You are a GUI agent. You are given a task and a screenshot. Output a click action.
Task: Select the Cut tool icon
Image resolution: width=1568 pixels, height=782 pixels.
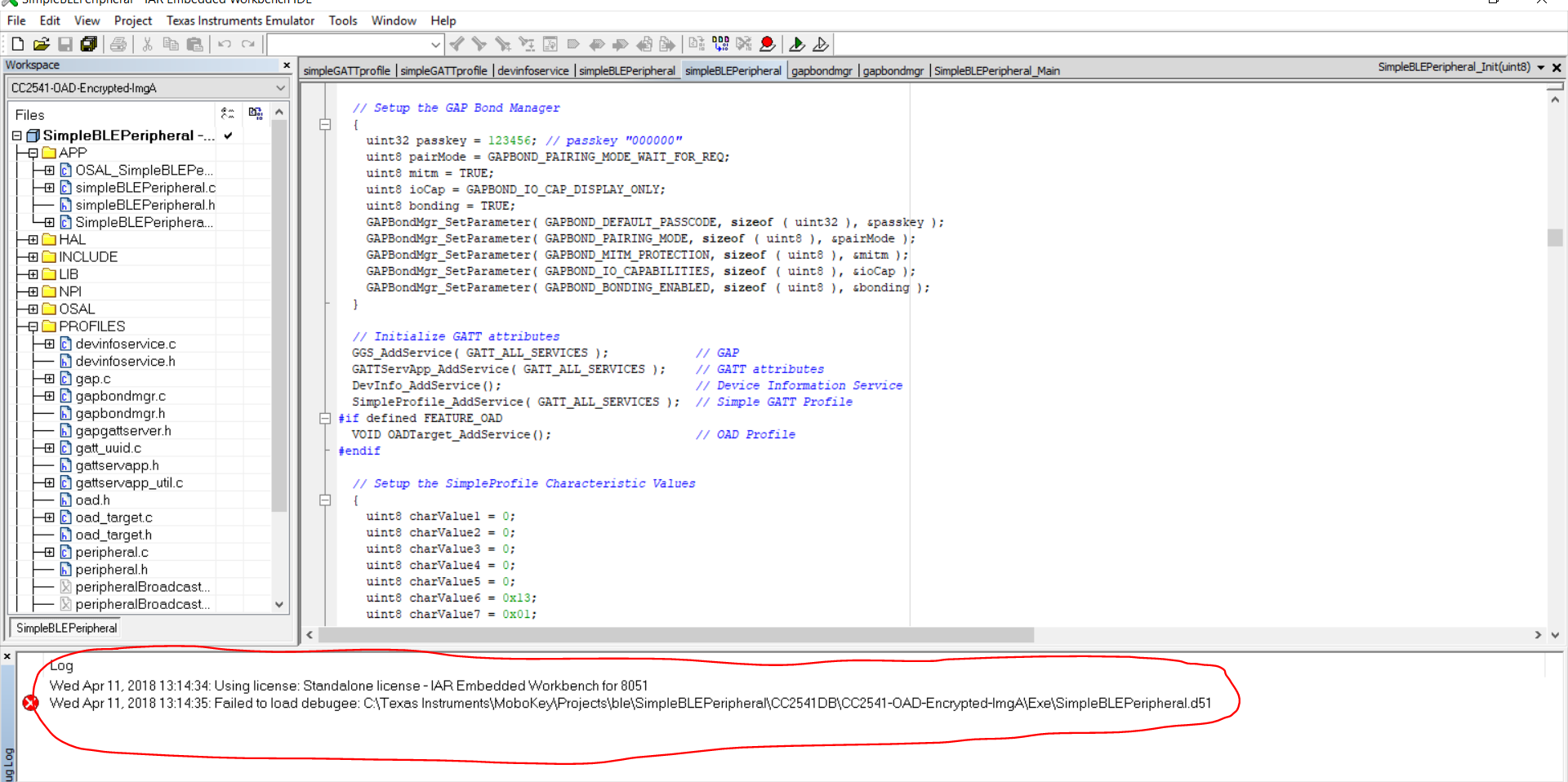147,44
